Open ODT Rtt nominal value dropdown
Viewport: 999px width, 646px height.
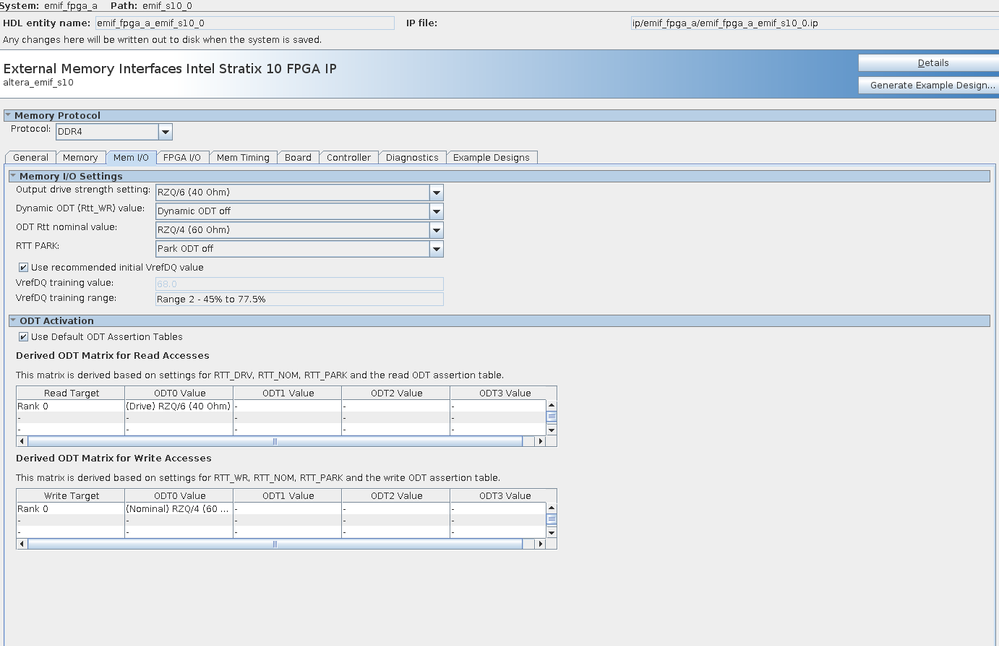click(x=436, y=230)
